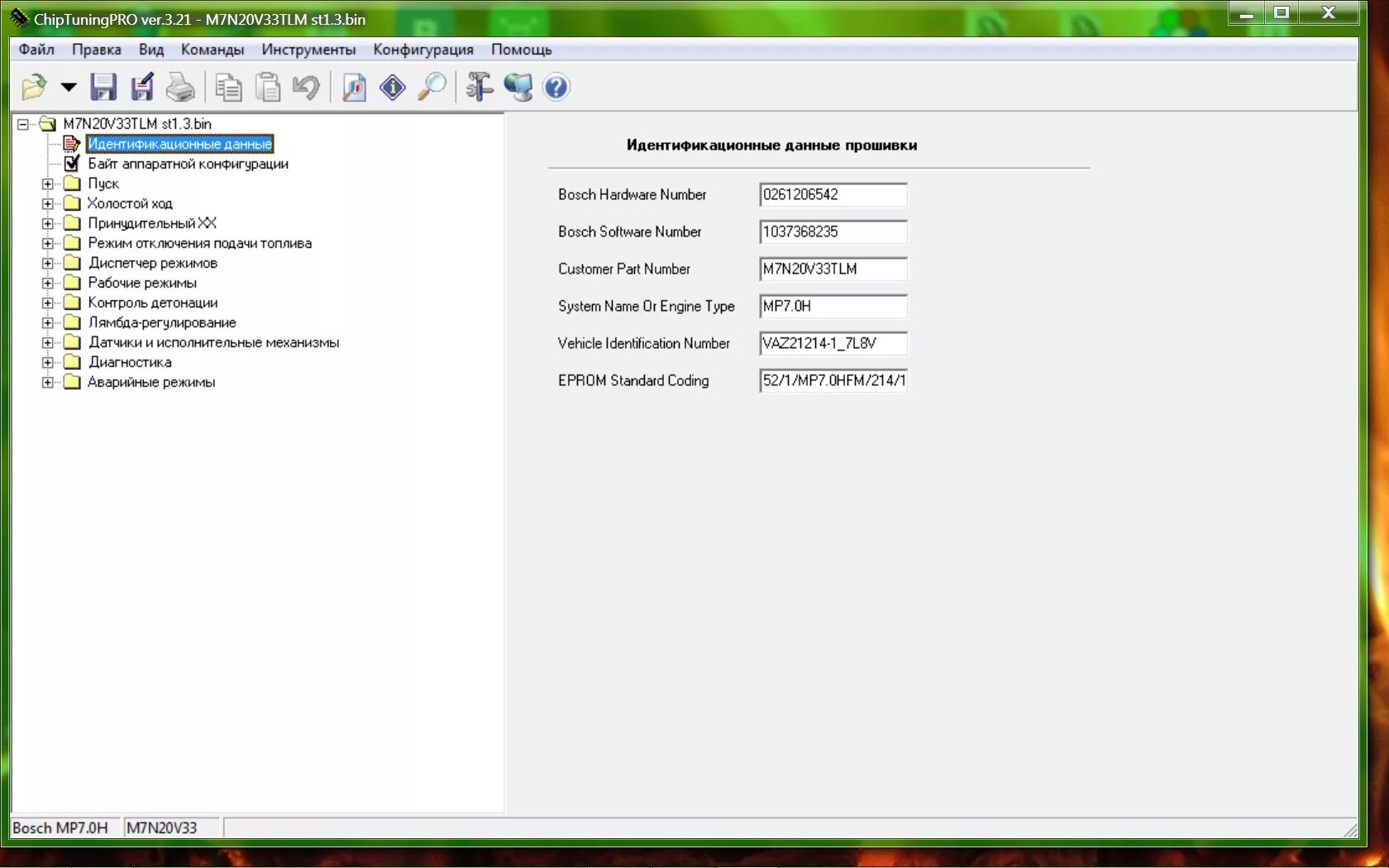The width and height of the screenshot is (1389, 868).
Task: Select the Диспетчер режимов tree label
Action: tap(153, 263)
